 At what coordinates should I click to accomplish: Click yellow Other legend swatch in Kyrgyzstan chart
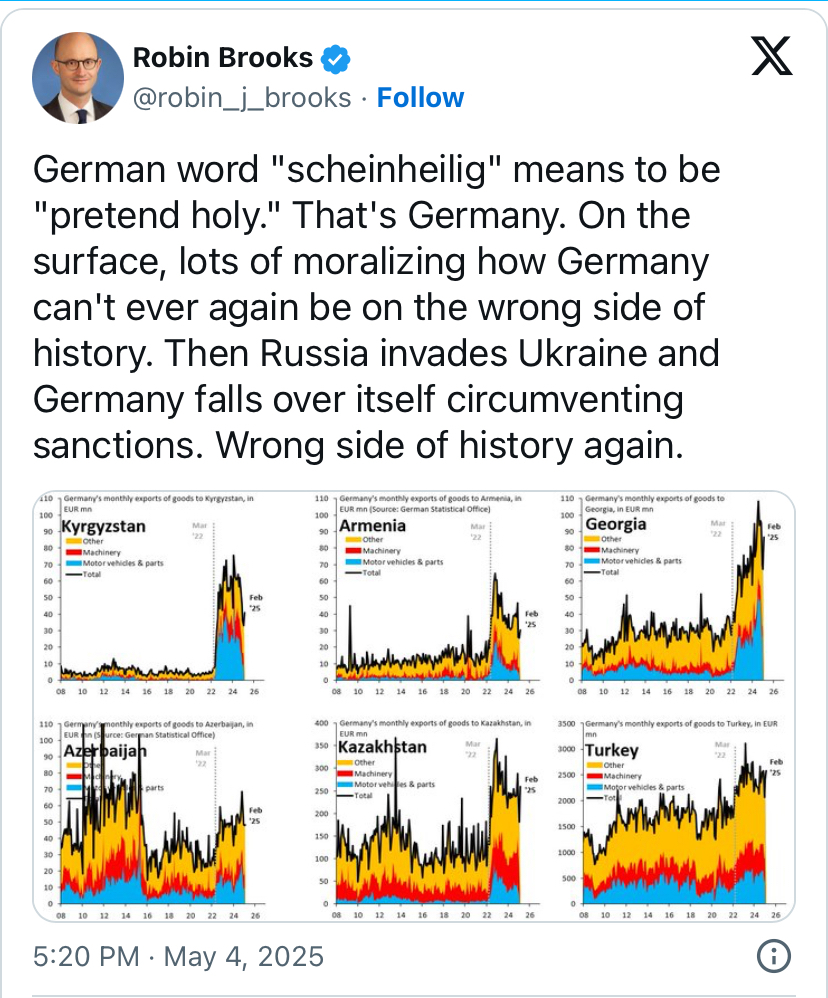tap(73, 541)
